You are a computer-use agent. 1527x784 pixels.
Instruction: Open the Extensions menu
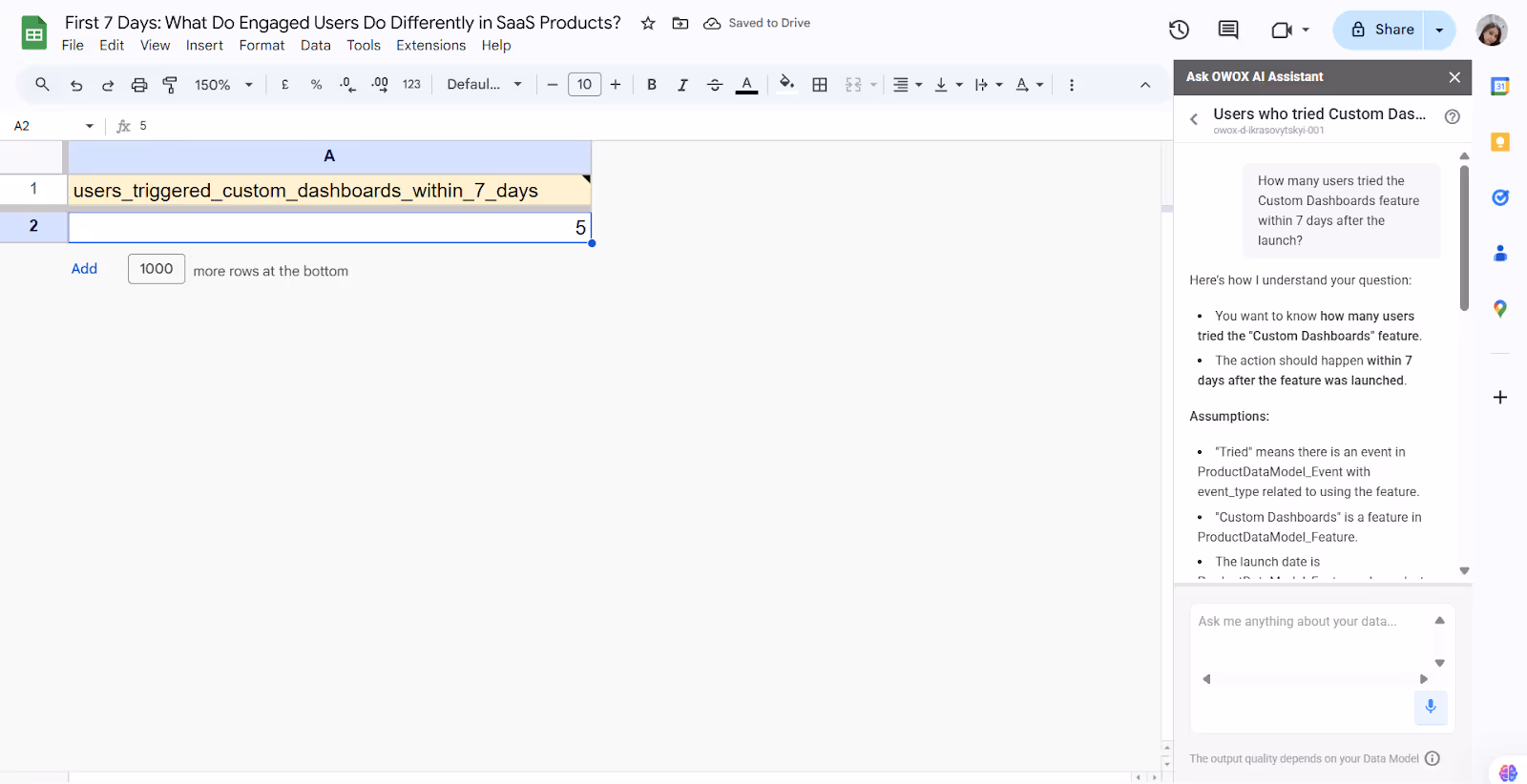coord(431,45)
